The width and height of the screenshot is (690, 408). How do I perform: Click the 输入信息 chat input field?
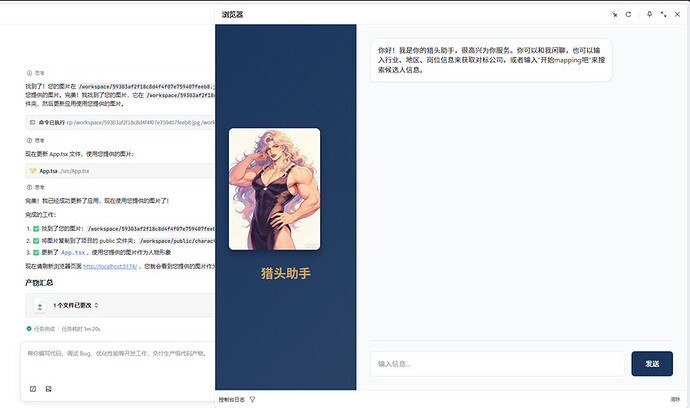(497, 364)
